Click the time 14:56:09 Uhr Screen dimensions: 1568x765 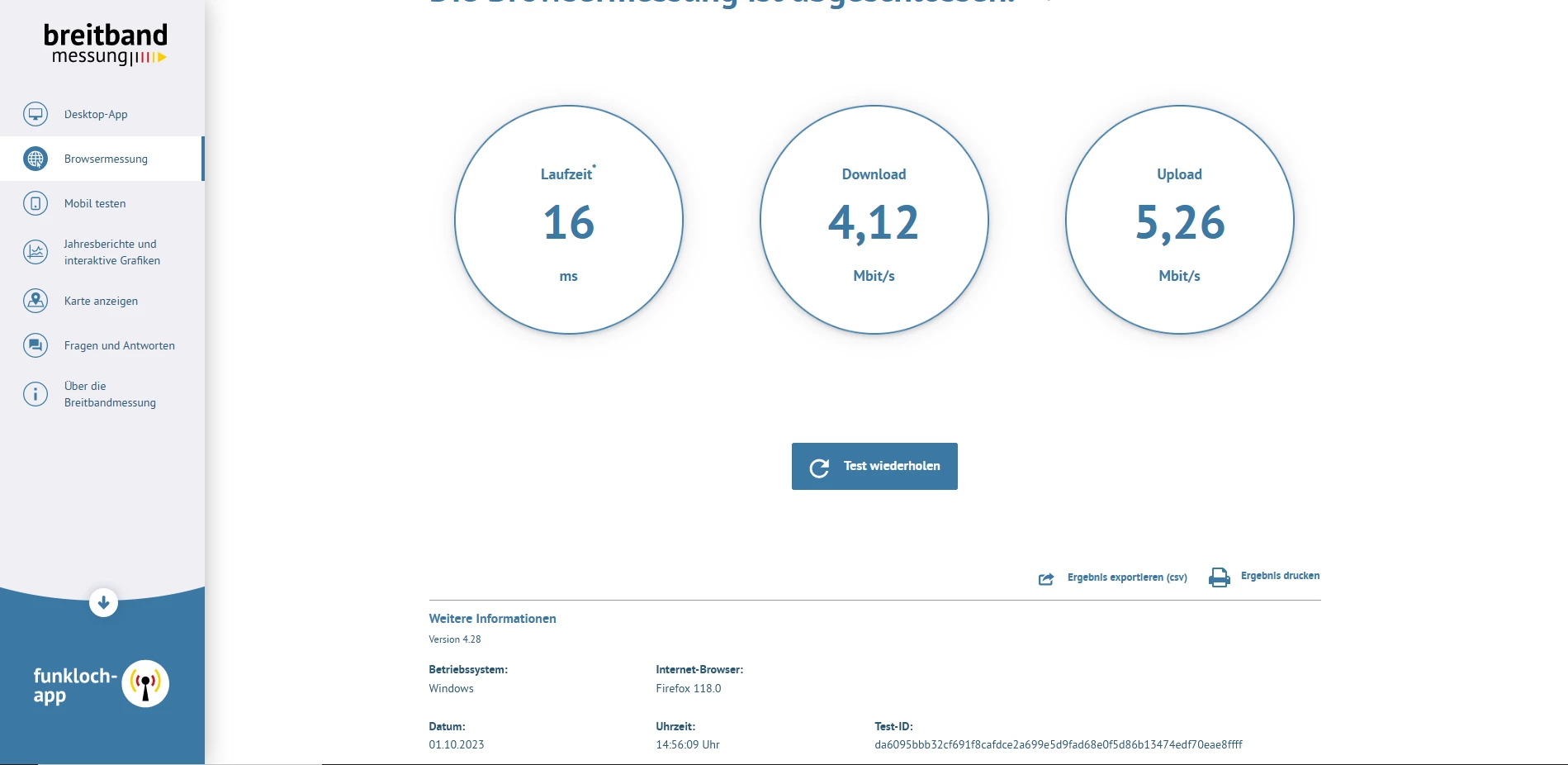pos(688,744)
